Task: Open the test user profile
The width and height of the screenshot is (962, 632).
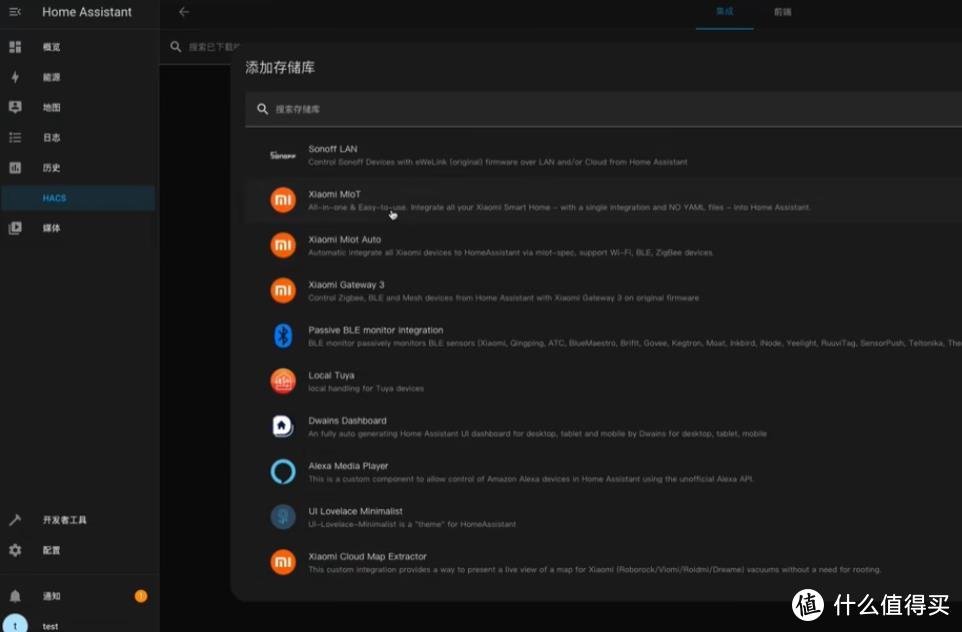Action: tap(50, 625)
